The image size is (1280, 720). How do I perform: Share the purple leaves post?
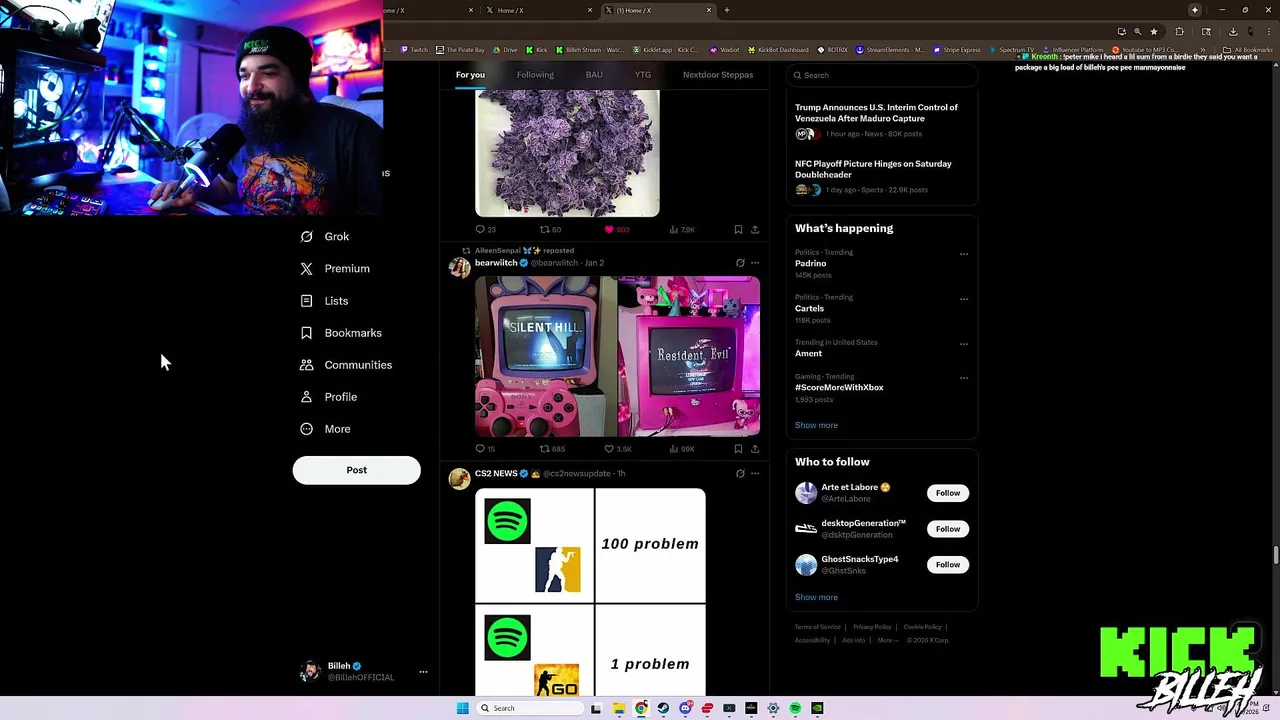click(755, 229)
